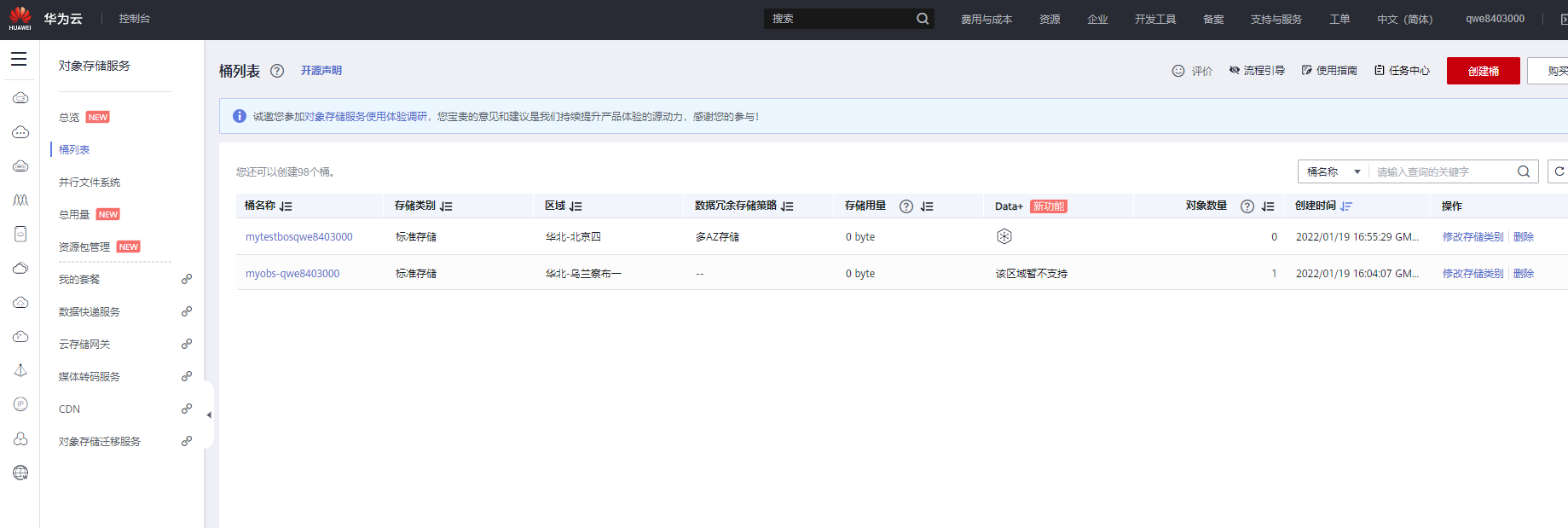Click the bucket keyword search magnifier icon
1568x528 pixels.
1524,171
